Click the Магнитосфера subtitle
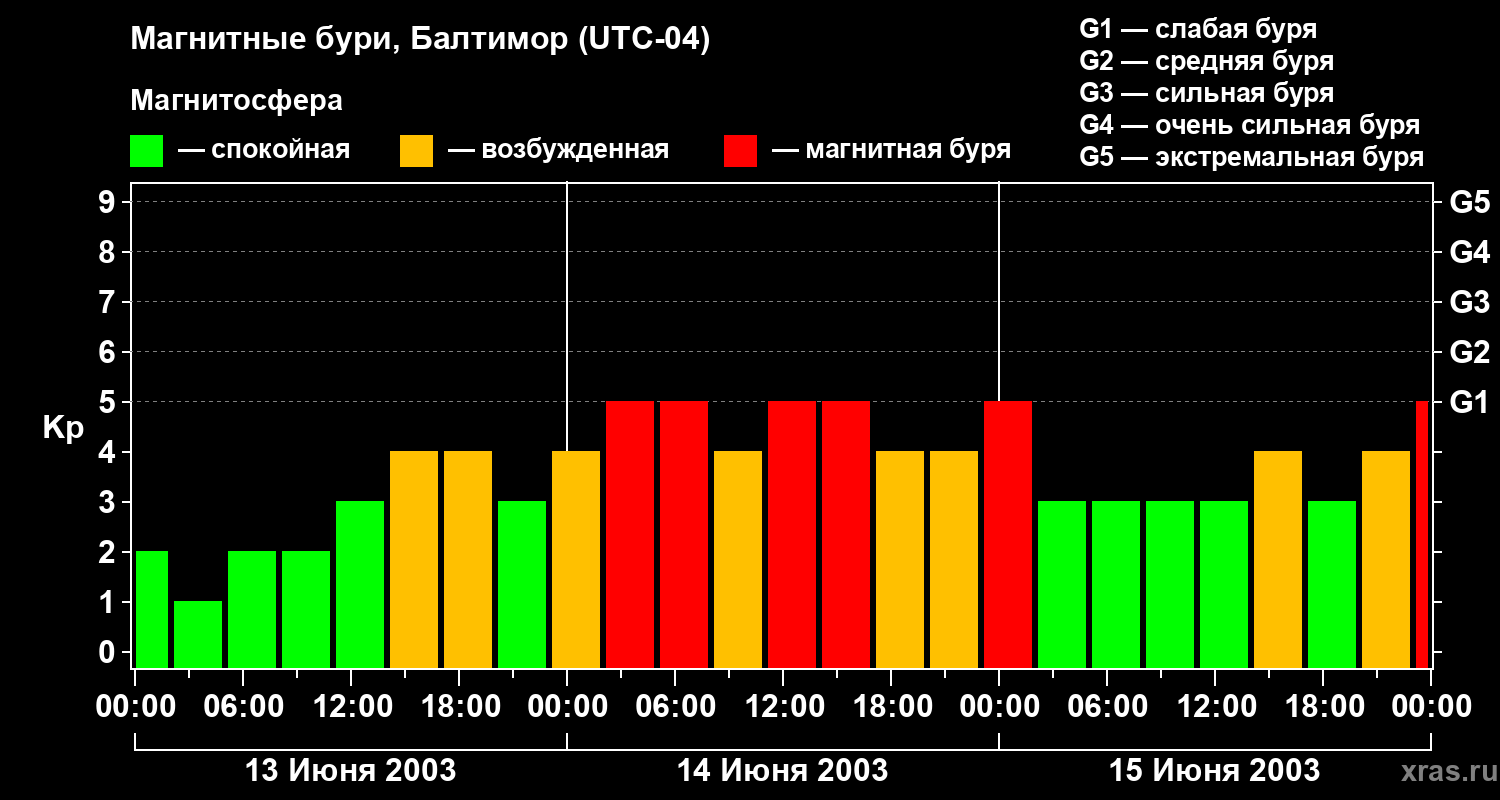This screenshot has height=800, width=1500. tap(236, 101)
